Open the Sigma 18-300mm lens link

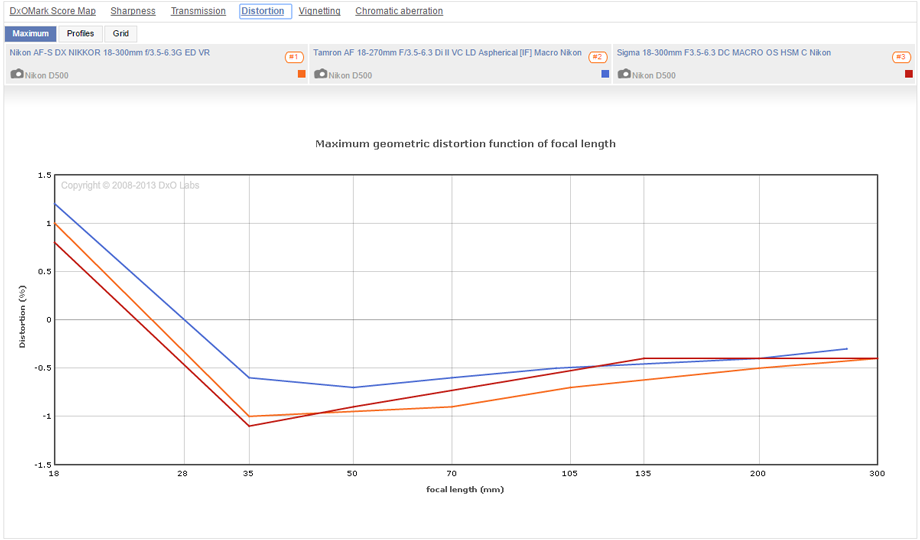(x=723, y=52)
